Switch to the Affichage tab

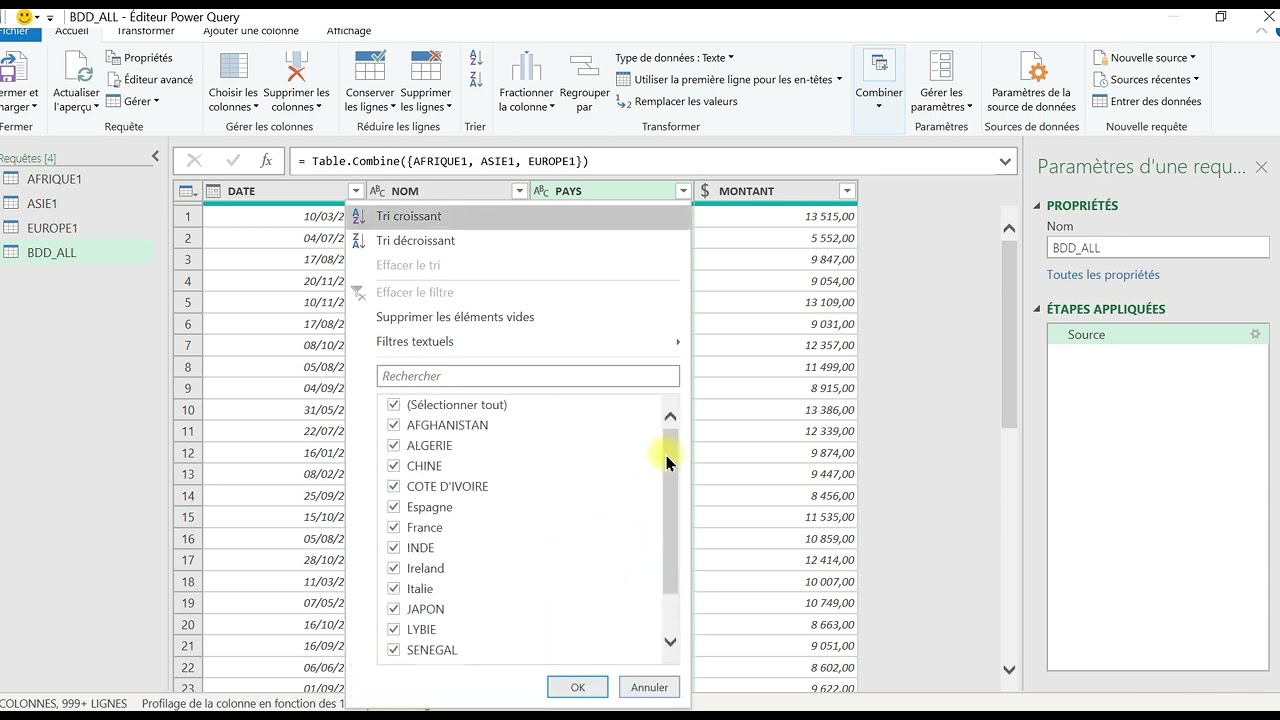point(349,32)
